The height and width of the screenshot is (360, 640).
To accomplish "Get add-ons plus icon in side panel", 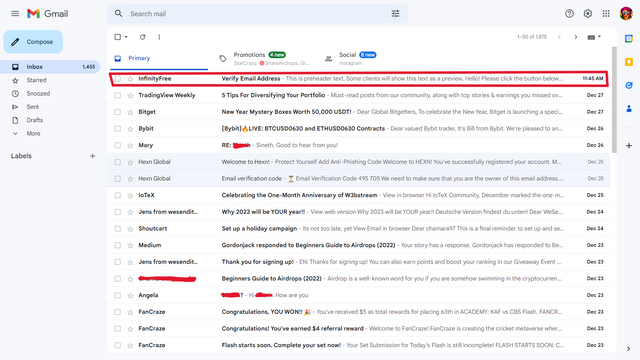I will [629, 145].
